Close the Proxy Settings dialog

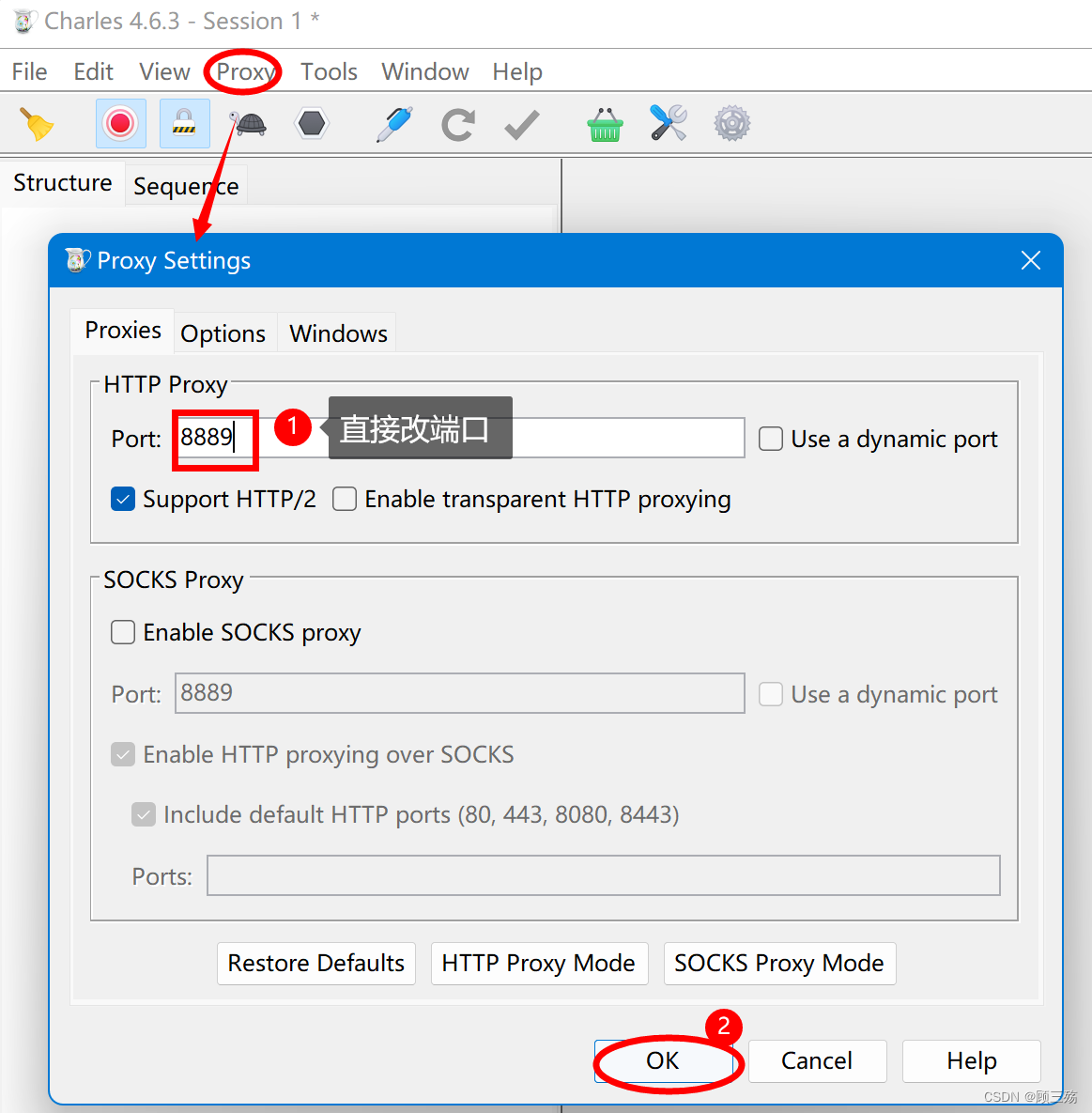(1031, 260)
